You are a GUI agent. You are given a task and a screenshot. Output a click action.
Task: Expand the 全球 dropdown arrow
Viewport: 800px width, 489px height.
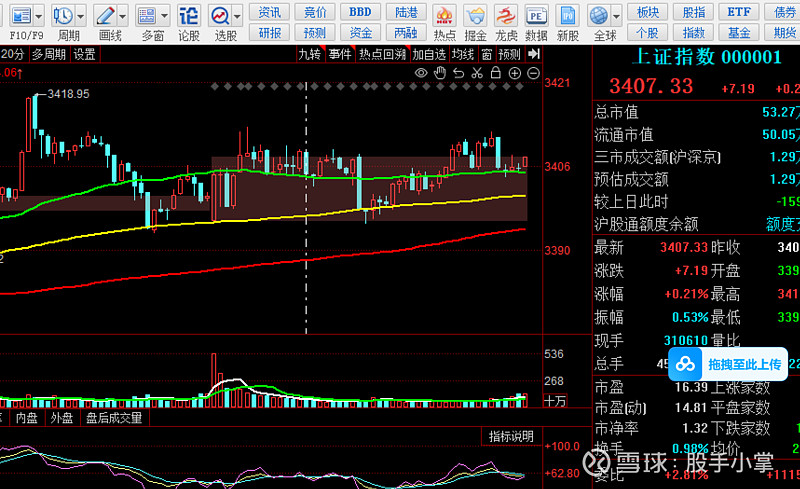[x=616, y=17]
